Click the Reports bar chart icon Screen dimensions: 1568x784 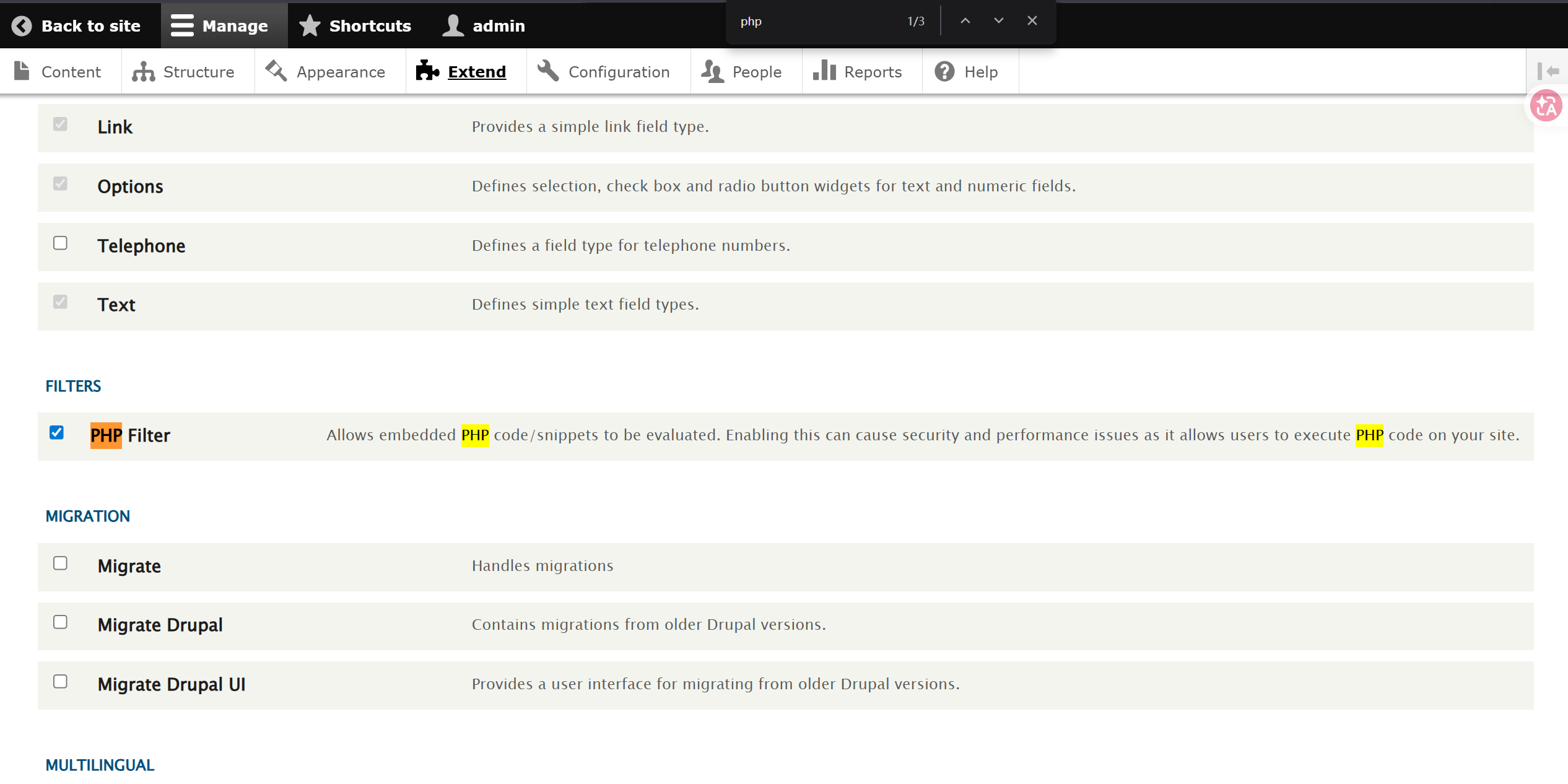pos(825,71)
